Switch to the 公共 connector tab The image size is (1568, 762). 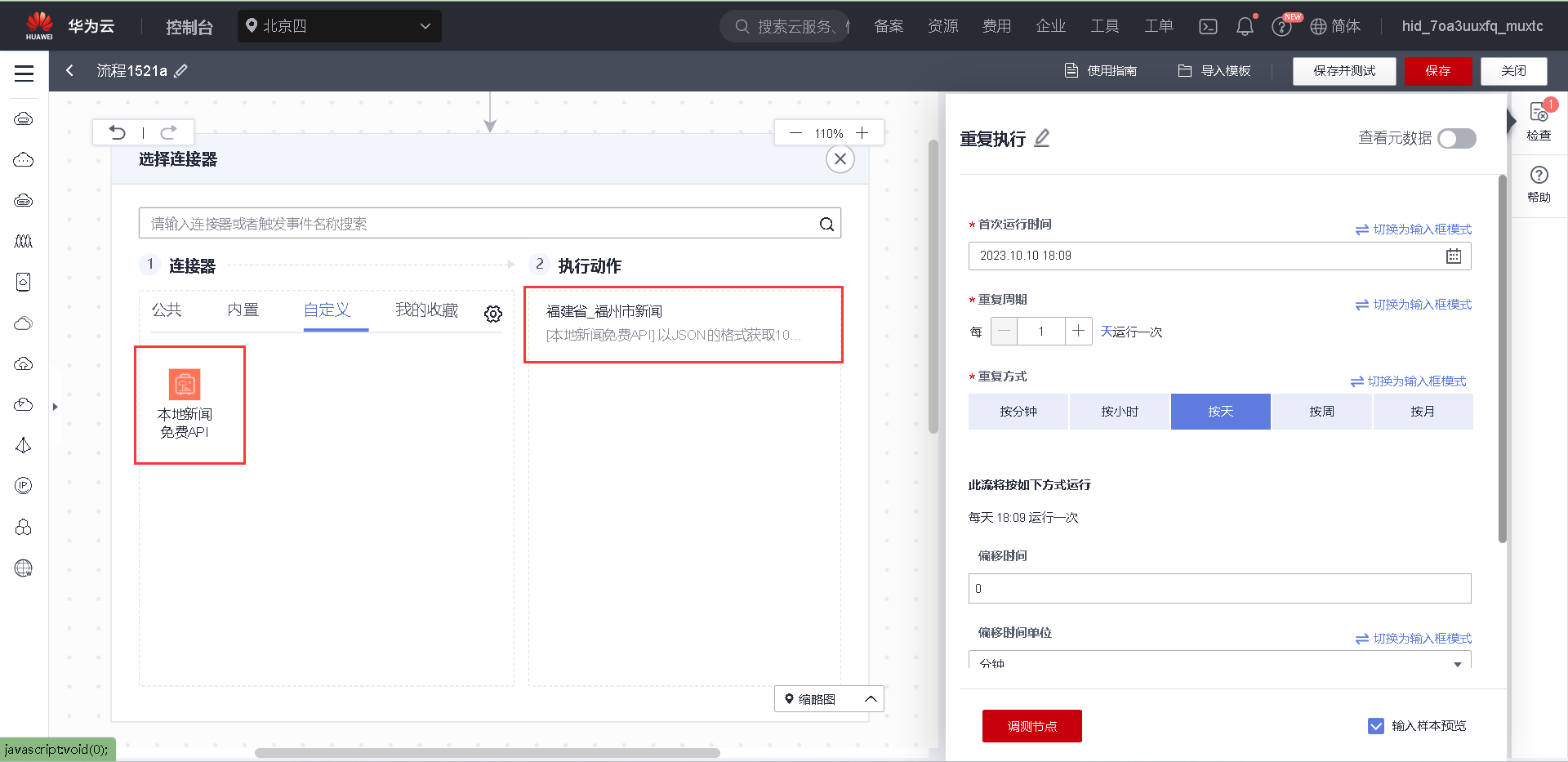tap(167, 310)
